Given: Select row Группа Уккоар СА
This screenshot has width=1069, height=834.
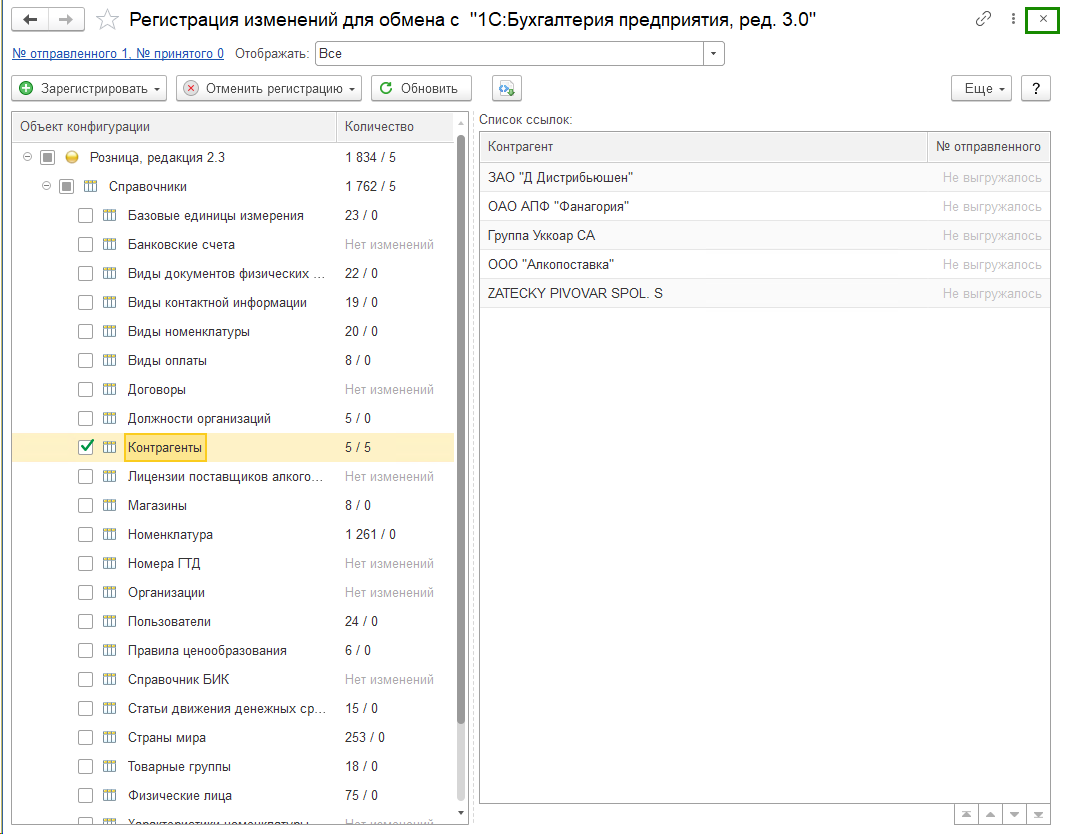Looking at the screenshot, I should point(765,235).
